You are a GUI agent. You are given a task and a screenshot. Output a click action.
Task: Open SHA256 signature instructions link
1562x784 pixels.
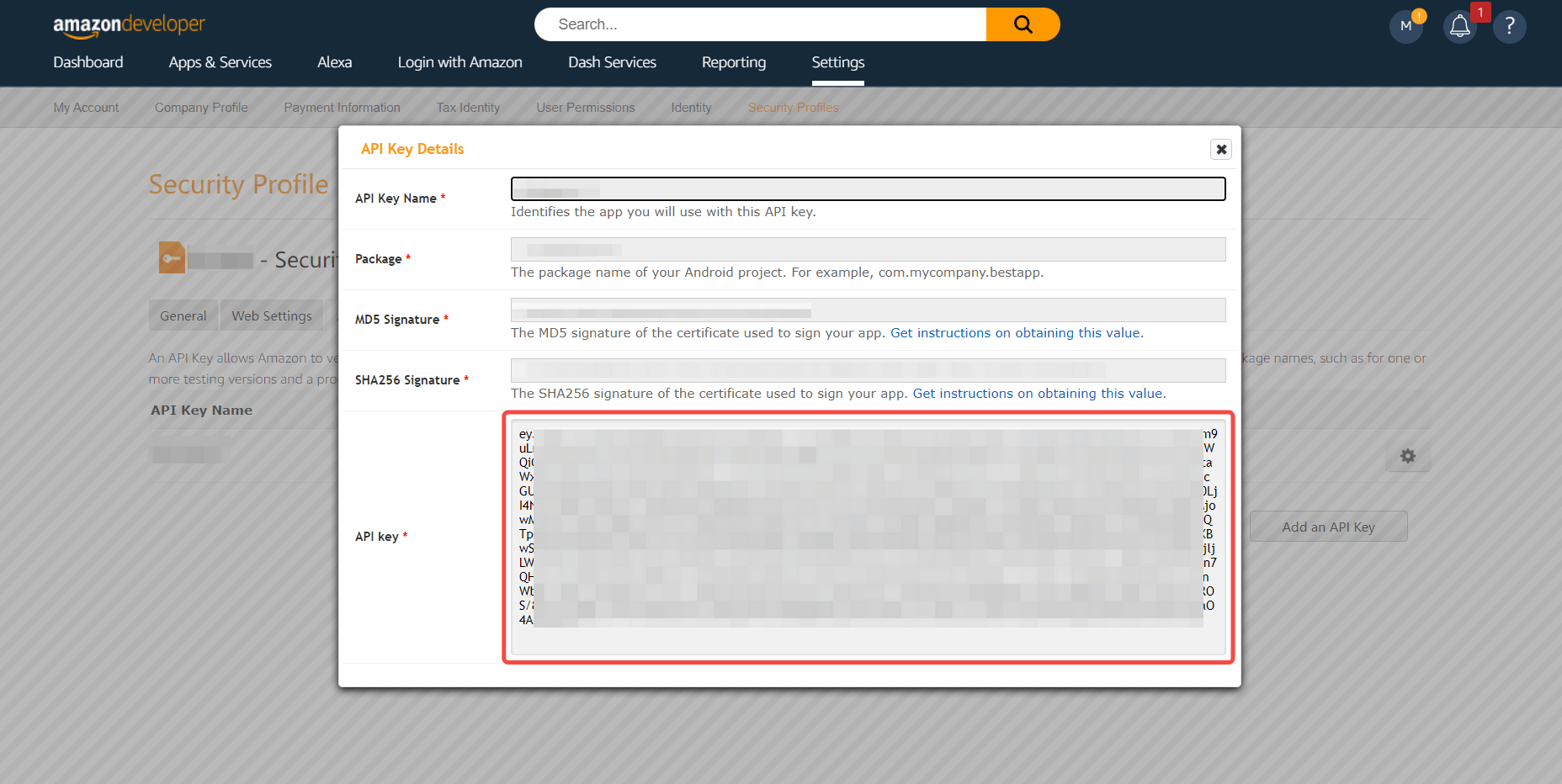tap(1039, 394)
